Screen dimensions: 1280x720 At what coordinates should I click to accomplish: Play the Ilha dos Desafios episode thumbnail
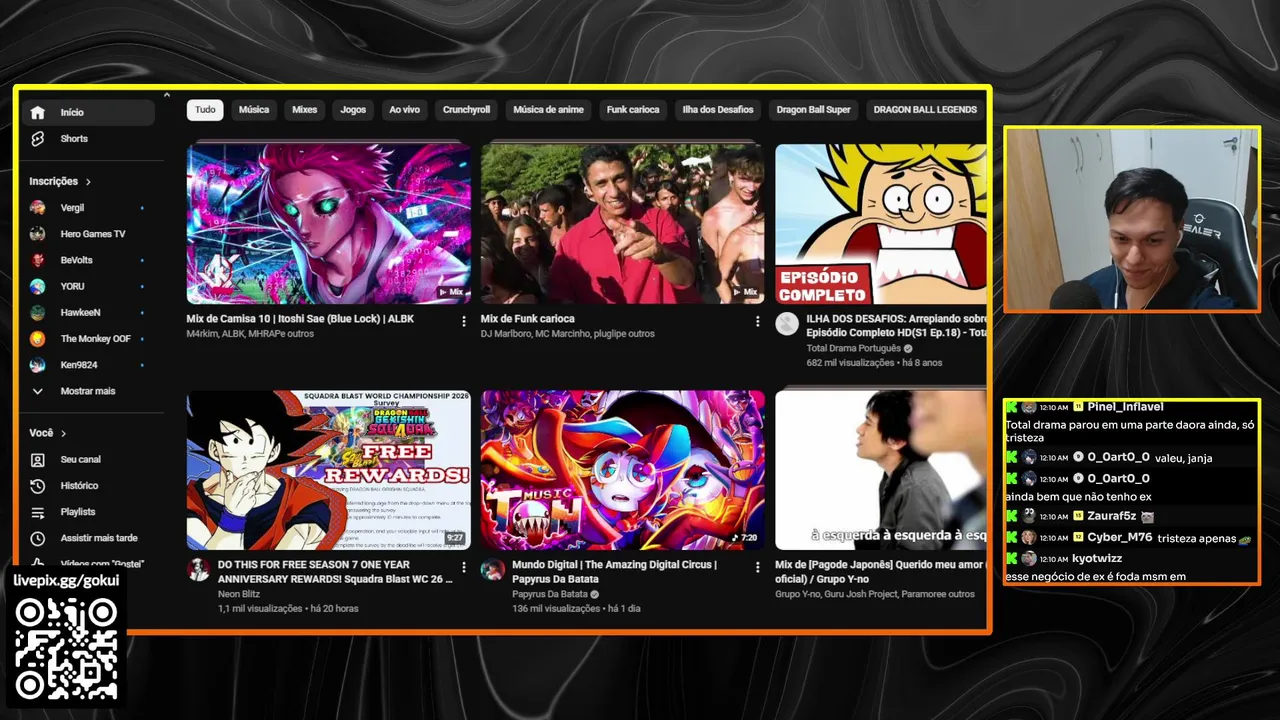pyautogui.click(x=881, y=224)
